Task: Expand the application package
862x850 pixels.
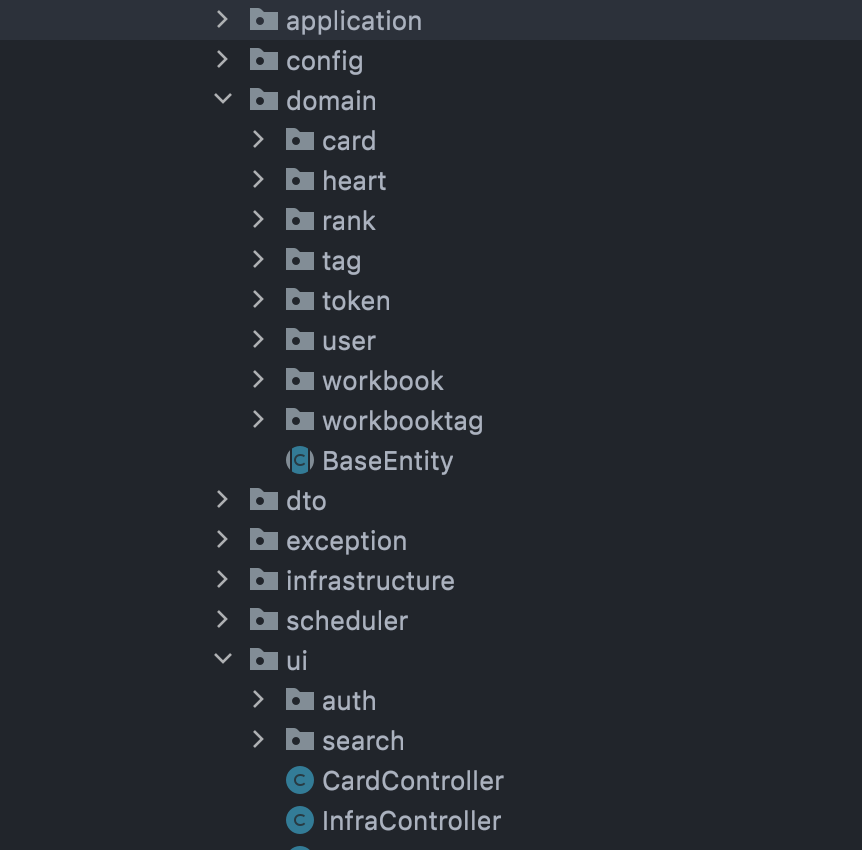Action: pyautogui.click(x=222, y=20)
